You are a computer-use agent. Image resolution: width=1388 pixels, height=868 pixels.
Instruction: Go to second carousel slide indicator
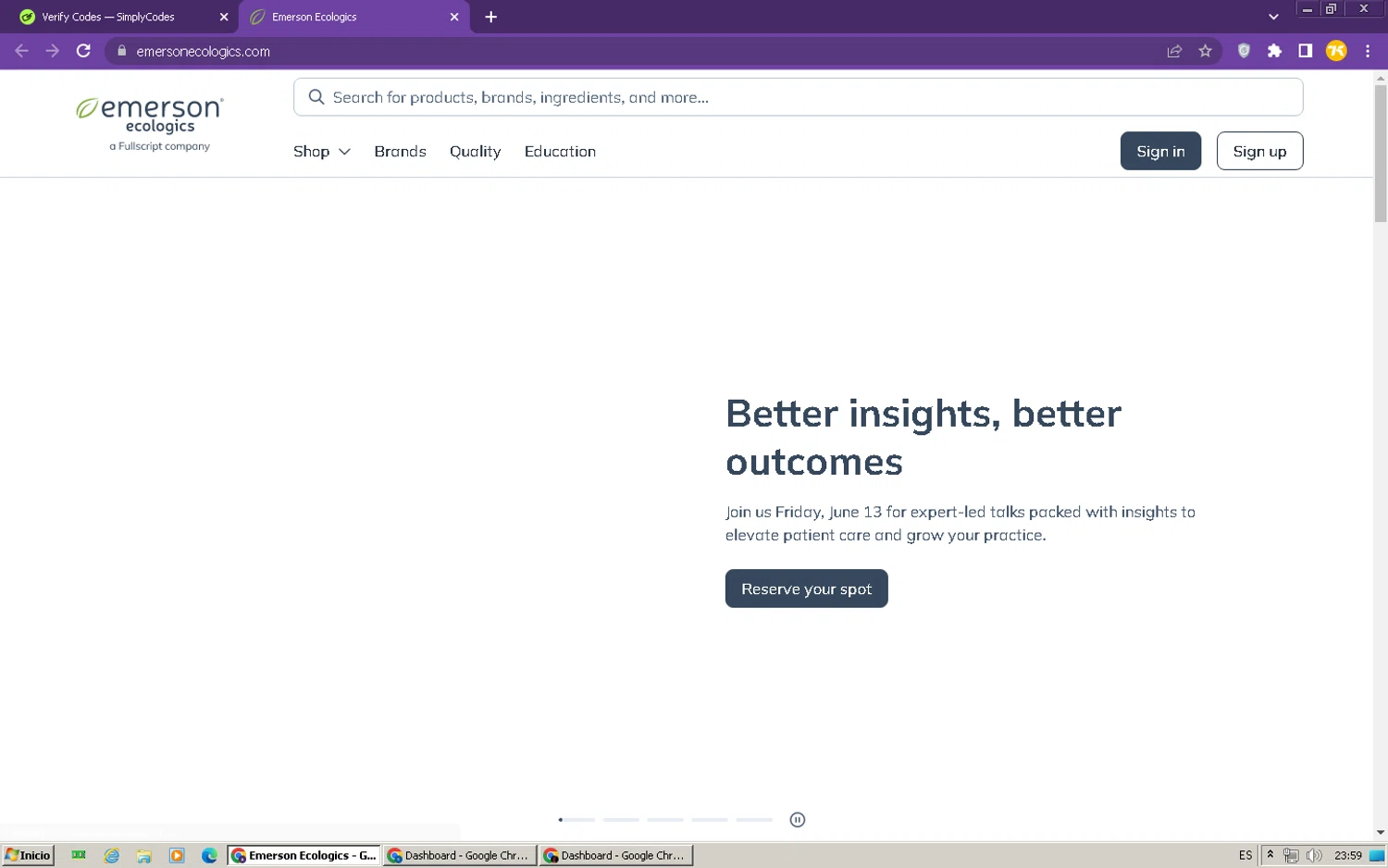click(x=621, y=820)
